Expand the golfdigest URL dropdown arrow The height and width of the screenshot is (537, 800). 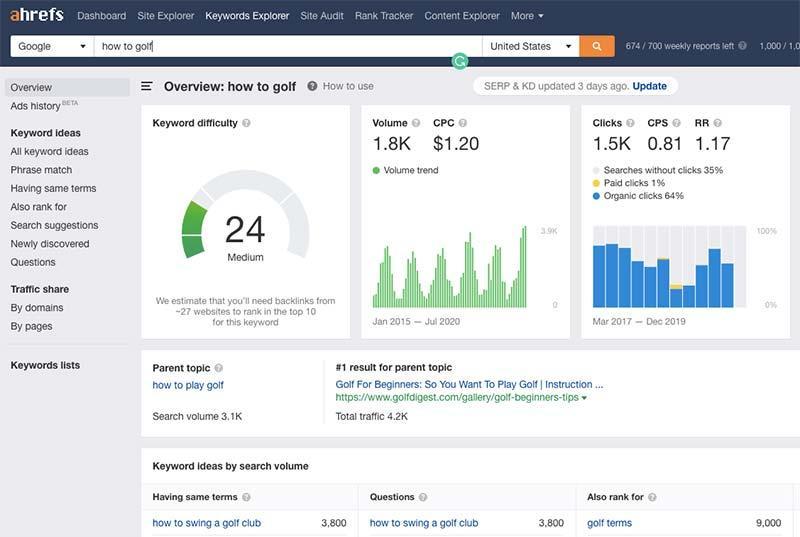click(584, 398)
